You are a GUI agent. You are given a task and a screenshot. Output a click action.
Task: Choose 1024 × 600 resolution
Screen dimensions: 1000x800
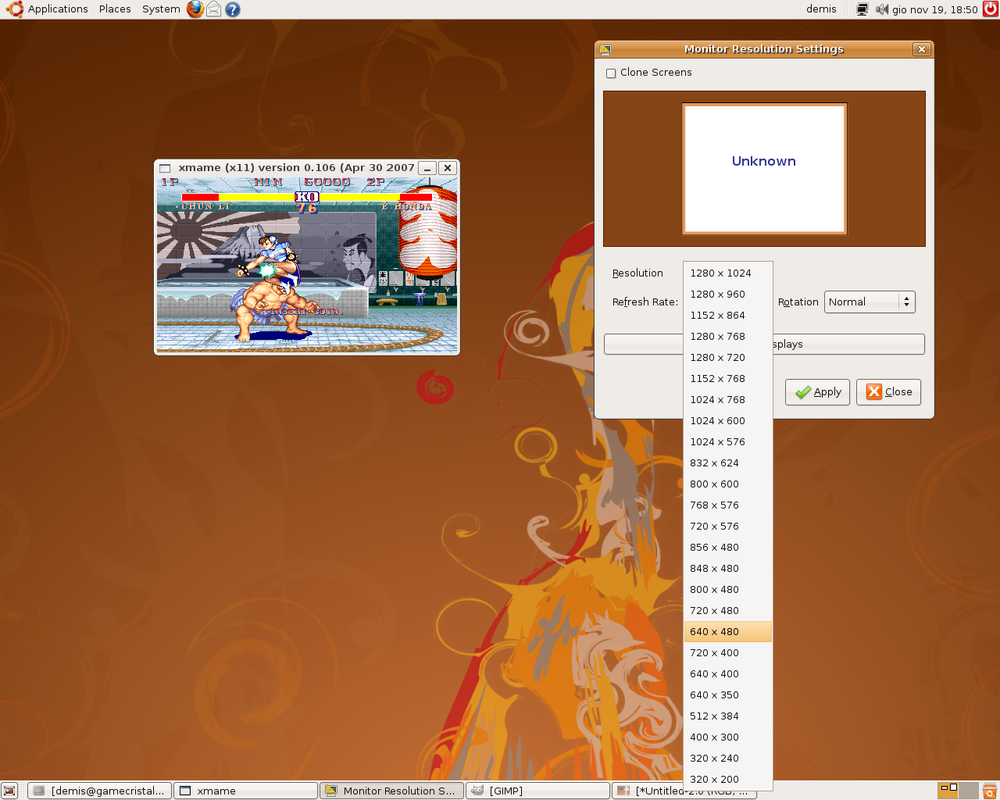pos(728,420)
